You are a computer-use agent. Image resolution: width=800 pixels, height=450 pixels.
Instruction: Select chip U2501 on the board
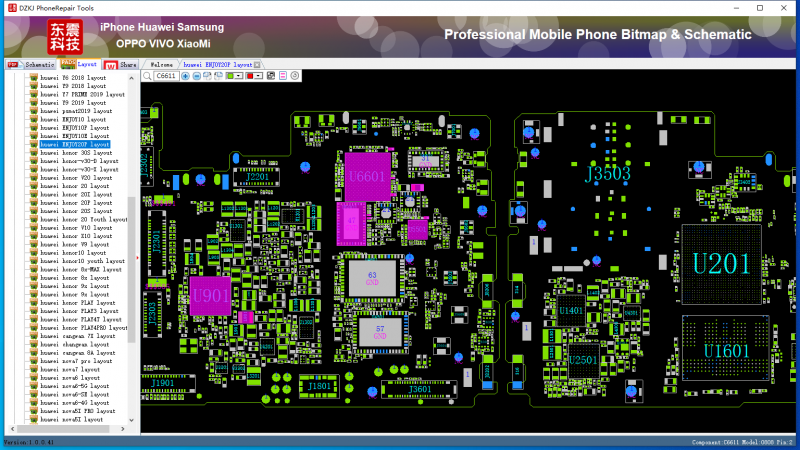click(x=583, y=360)
